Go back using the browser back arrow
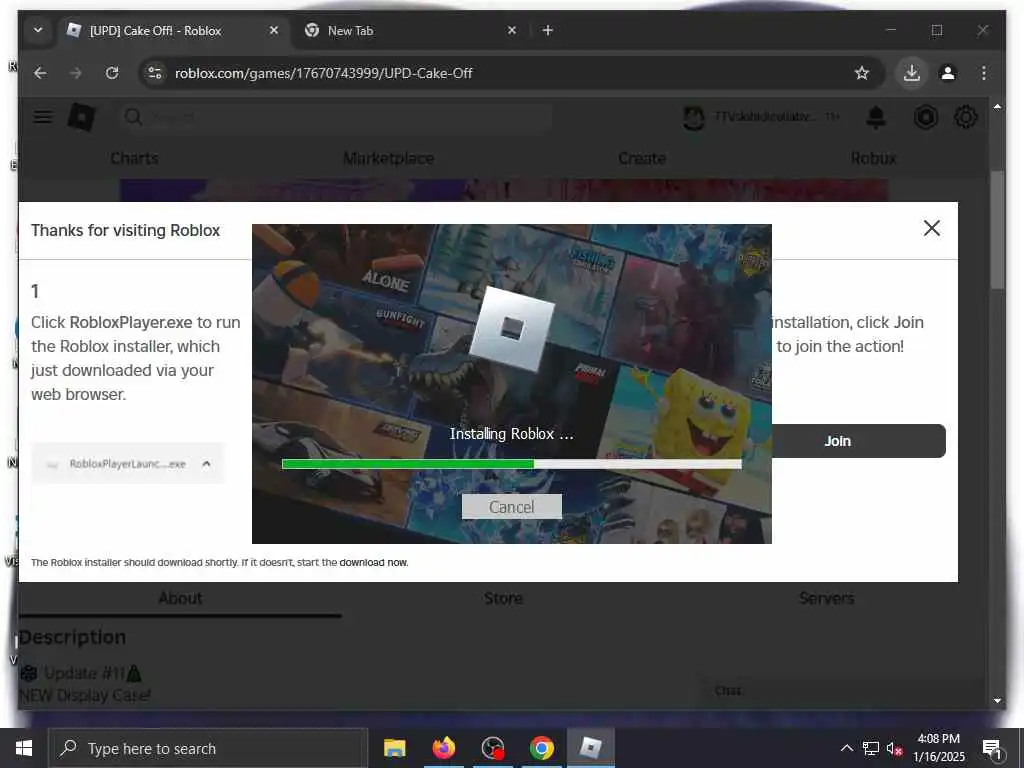The width and height of the screenshot is (1024, 768). click(x=40, y=73)
